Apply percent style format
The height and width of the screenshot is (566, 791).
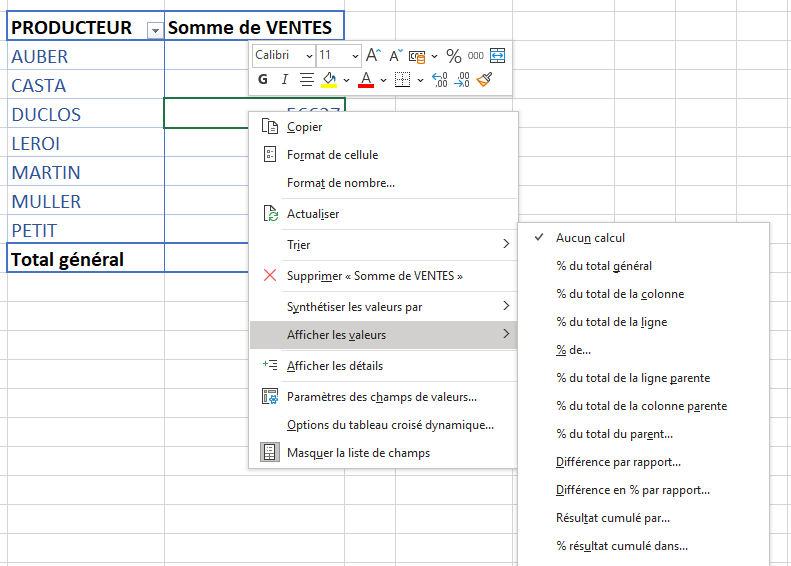pos(453,56)
